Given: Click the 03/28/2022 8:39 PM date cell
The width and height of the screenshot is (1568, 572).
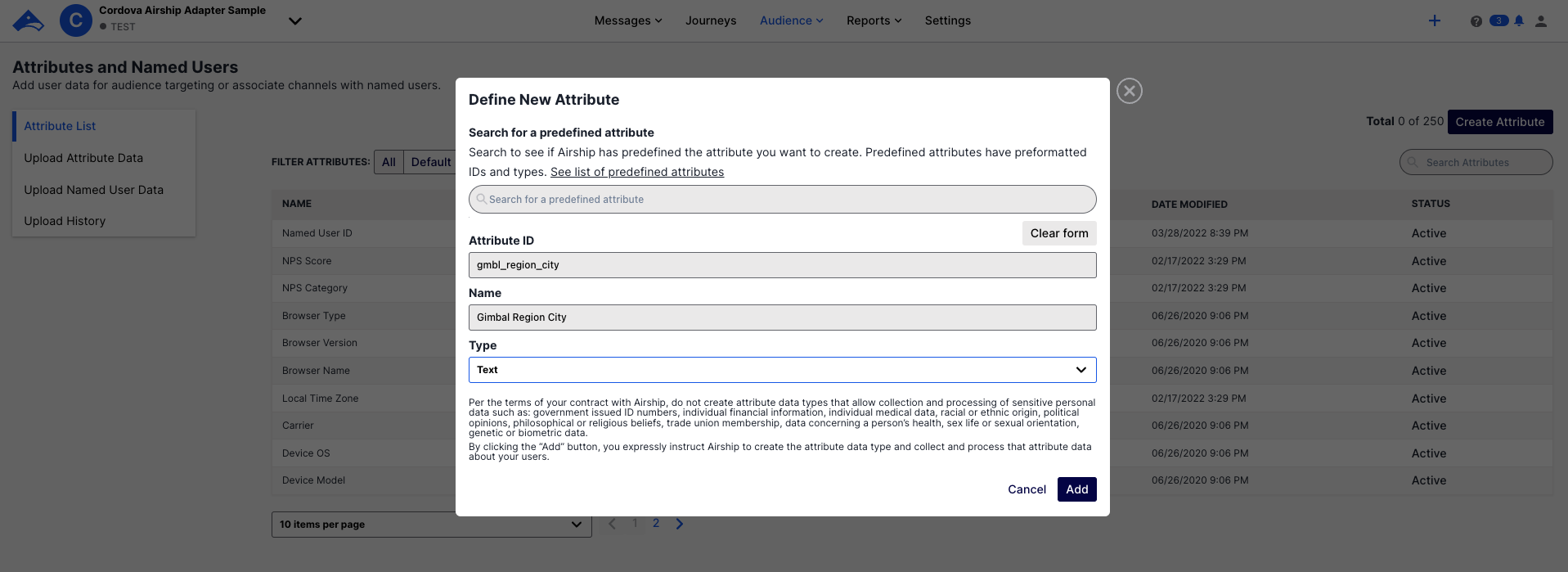Looking at the screenshot, I should pos(1200,233).
